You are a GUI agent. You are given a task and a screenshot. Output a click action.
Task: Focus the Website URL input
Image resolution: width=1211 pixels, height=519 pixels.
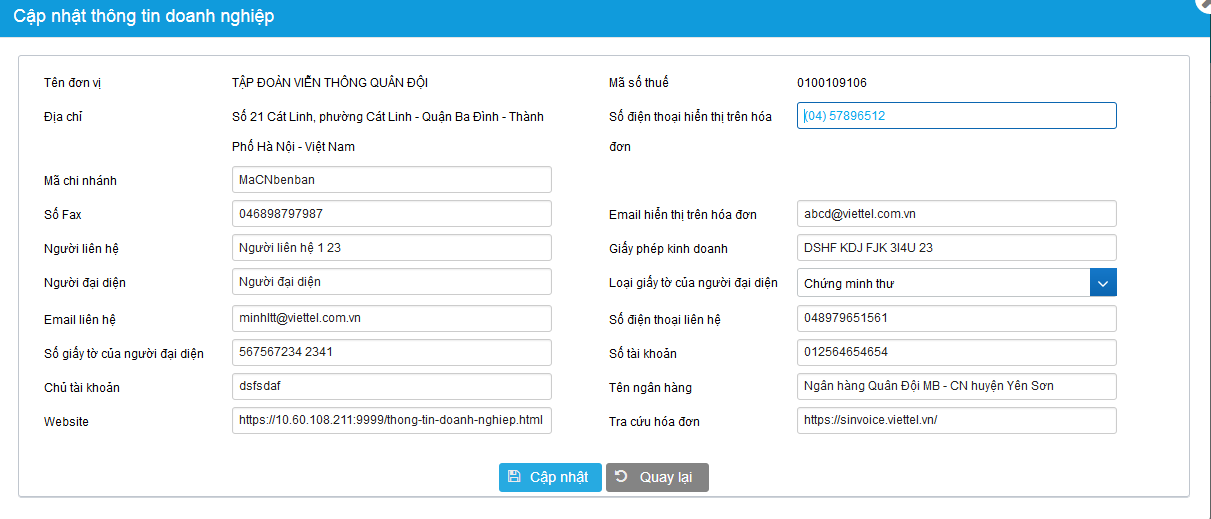[391, 421]
